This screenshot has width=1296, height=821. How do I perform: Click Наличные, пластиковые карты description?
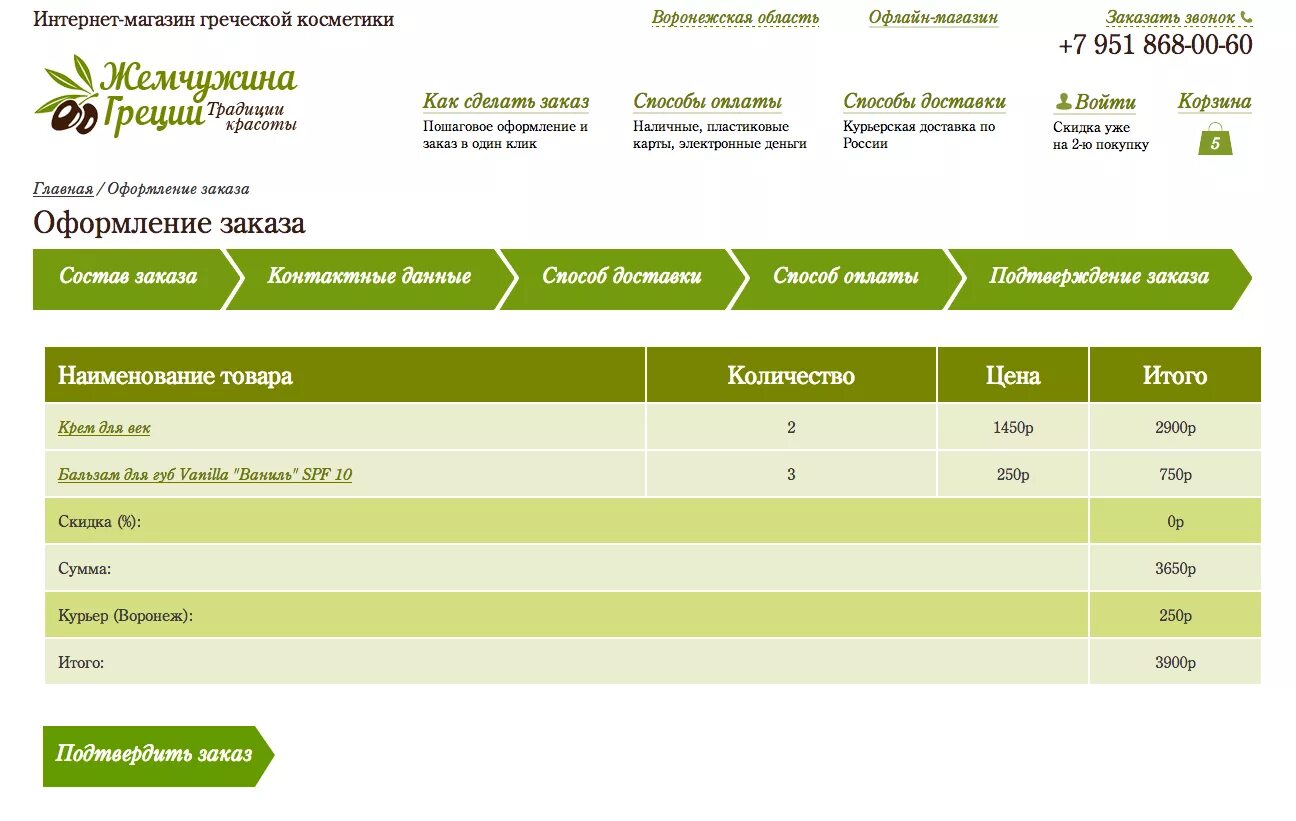720,135
